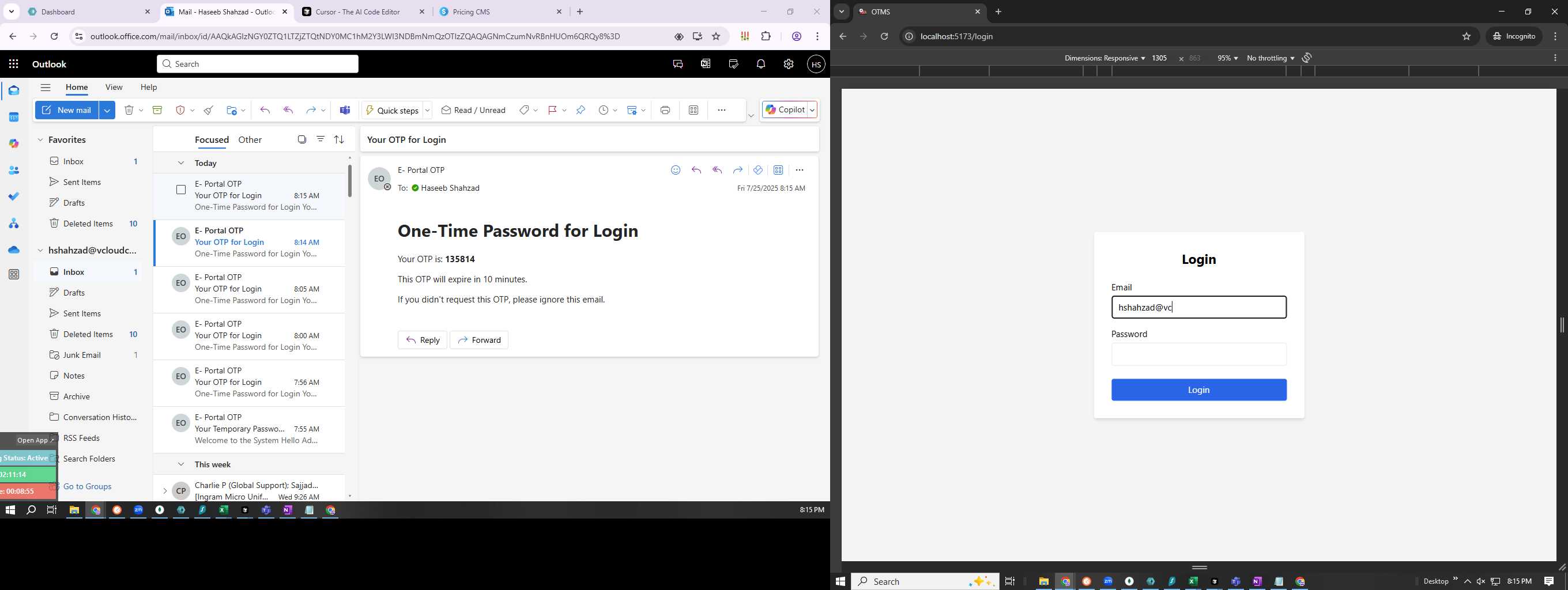
Task: Open the Go to Groups link
Action: (87, 486)
